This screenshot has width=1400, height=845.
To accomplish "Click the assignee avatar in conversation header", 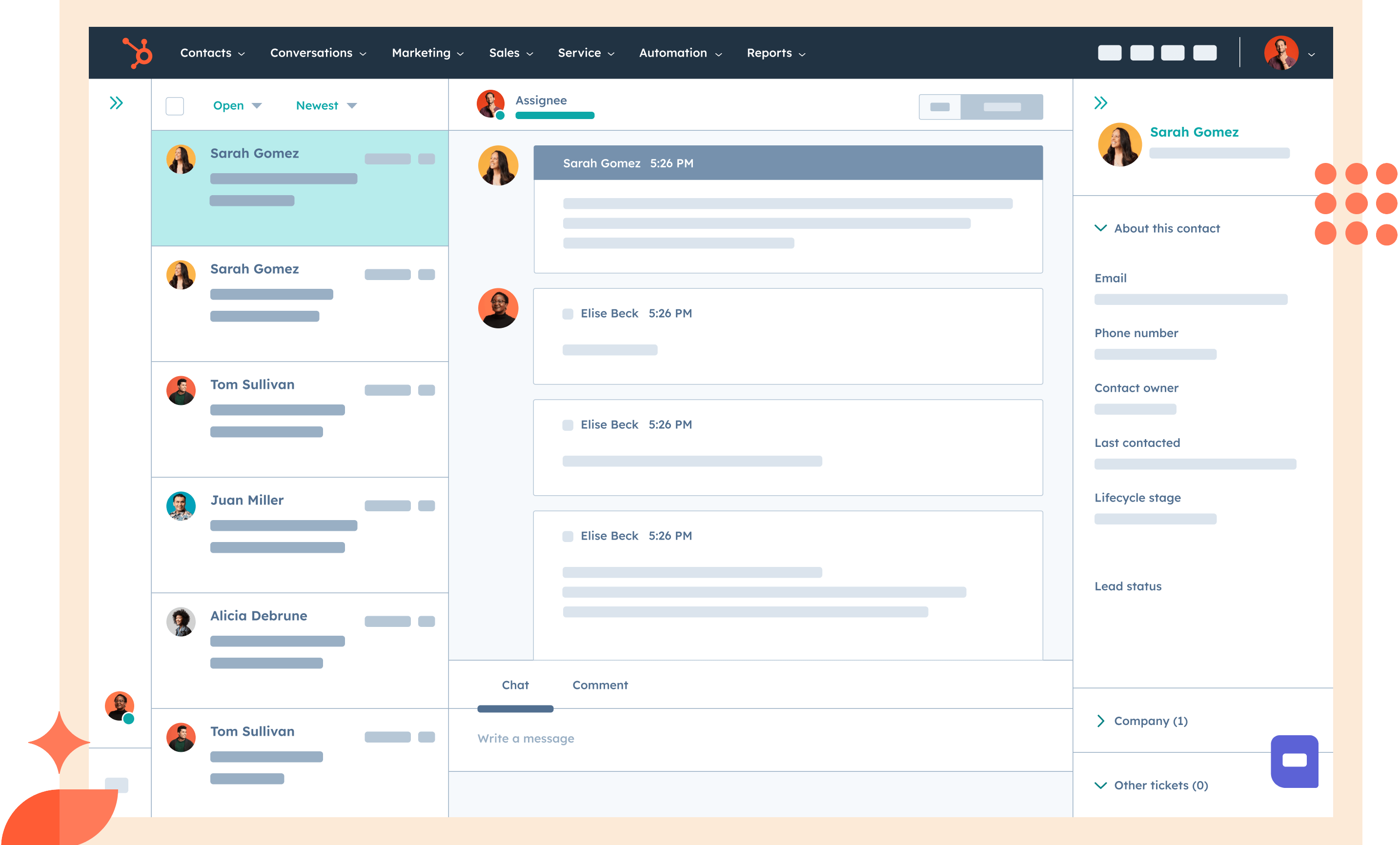I will 491,104.
